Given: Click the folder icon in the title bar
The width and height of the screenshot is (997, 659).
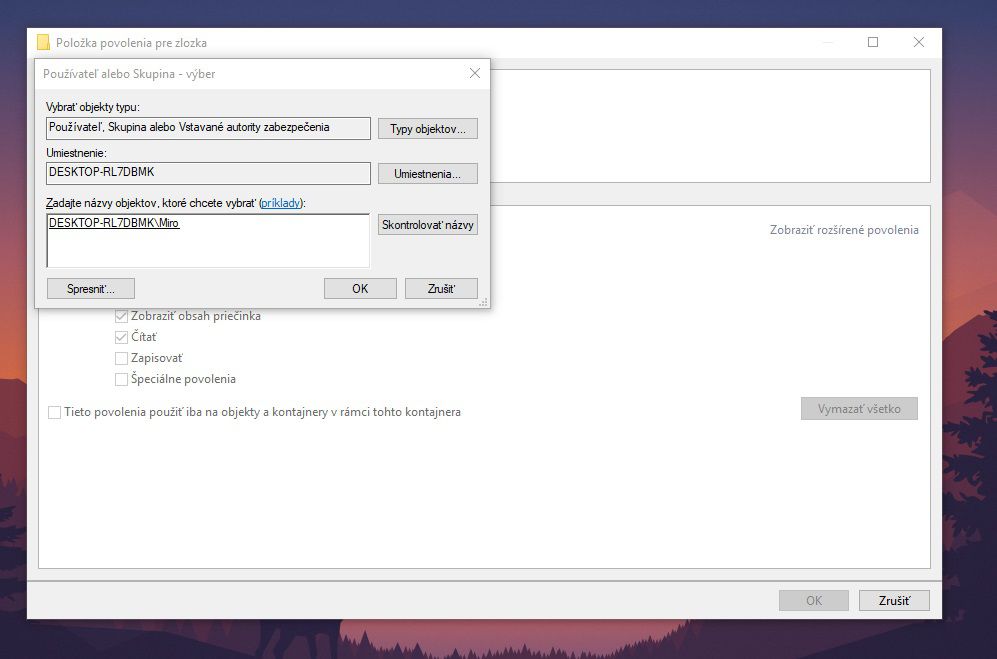Looking at the screenshot, I should (x=43, y=43).
